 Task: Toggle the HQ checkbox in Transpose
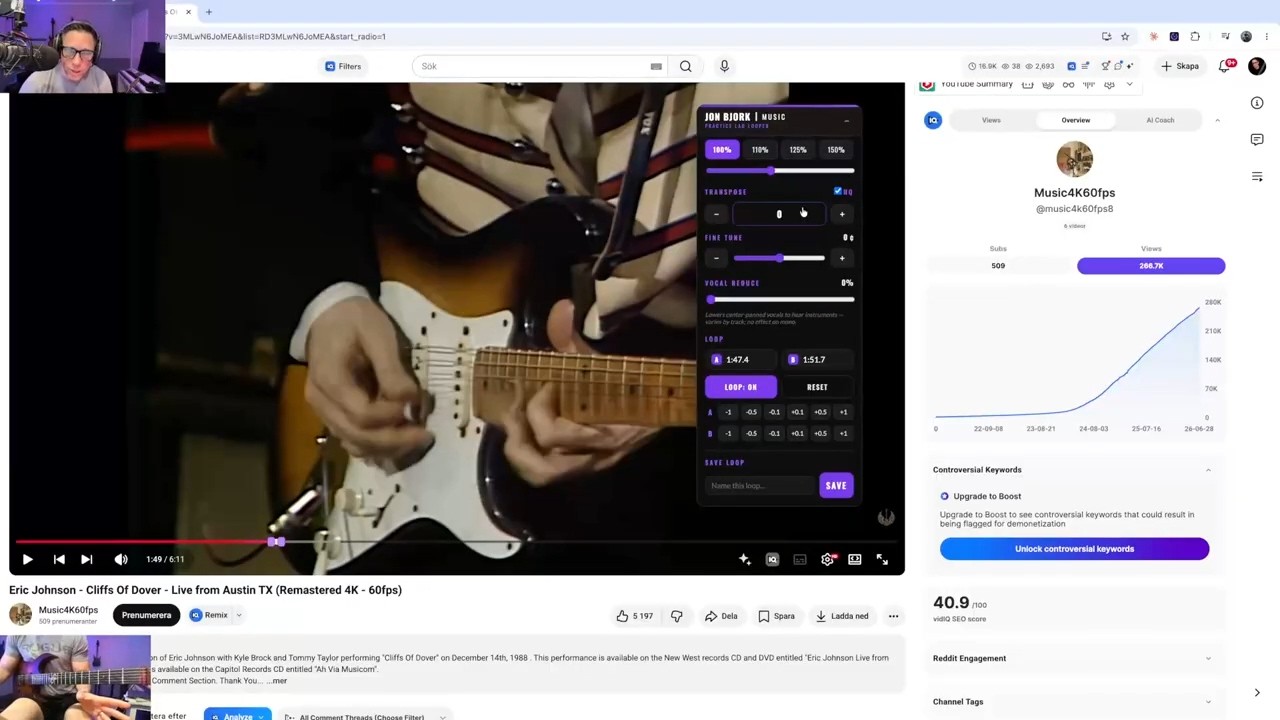click(x=838, y=191)
